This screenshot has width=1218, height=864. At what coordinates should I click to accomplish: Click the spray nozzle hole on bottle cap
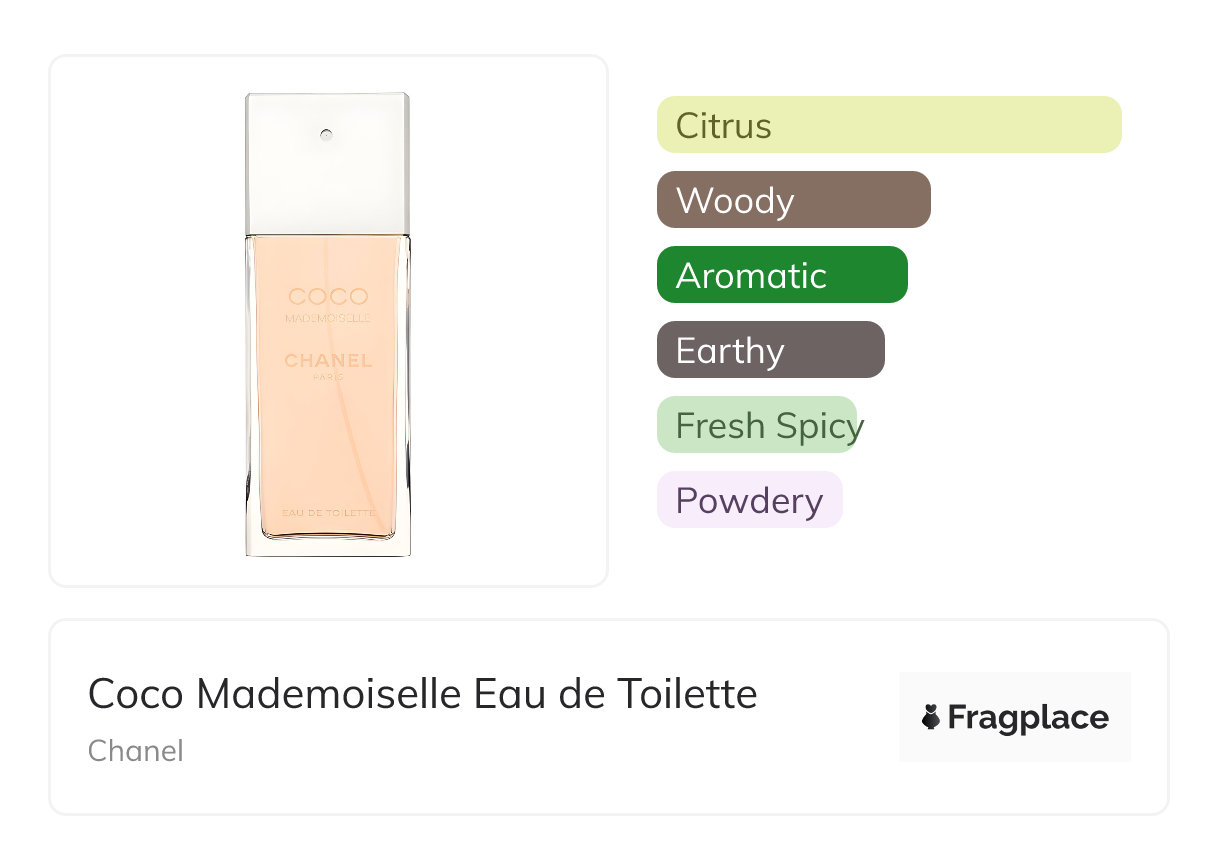[x=326, y=133]
